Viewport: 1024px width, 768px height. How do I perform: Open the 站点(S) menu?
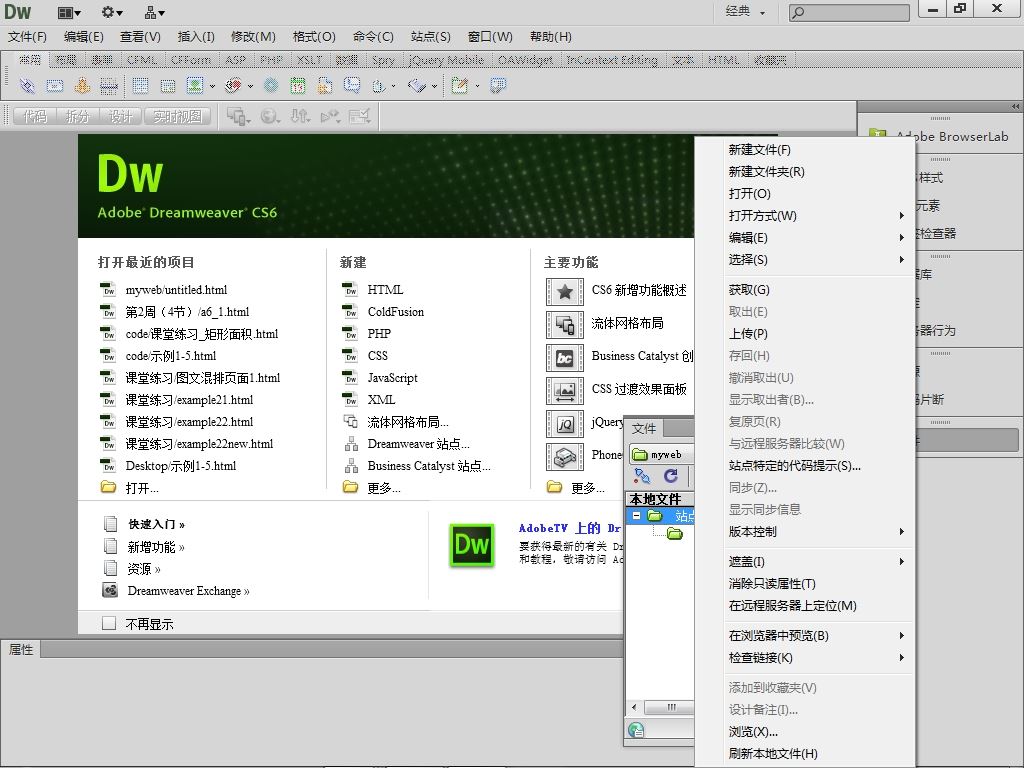point(430,37)
